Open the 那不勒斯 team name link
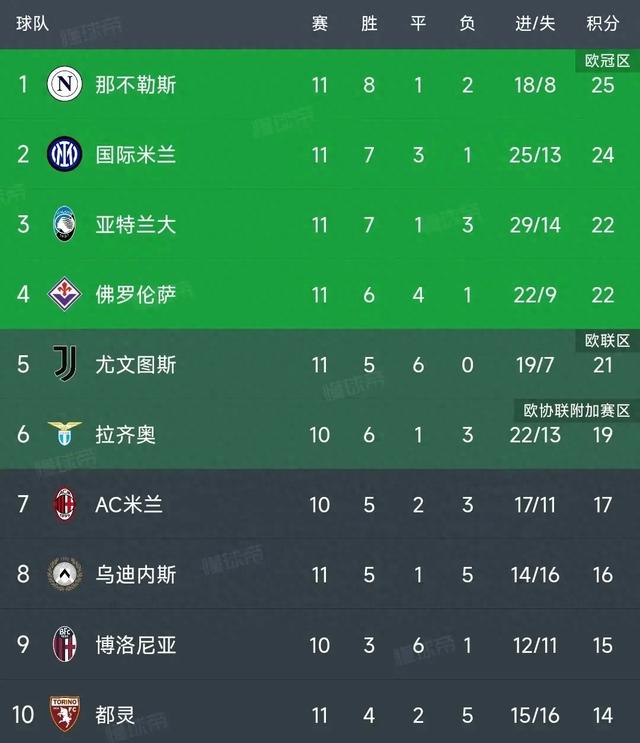Screen dimensions: 640x743 (x=135, y=84)
